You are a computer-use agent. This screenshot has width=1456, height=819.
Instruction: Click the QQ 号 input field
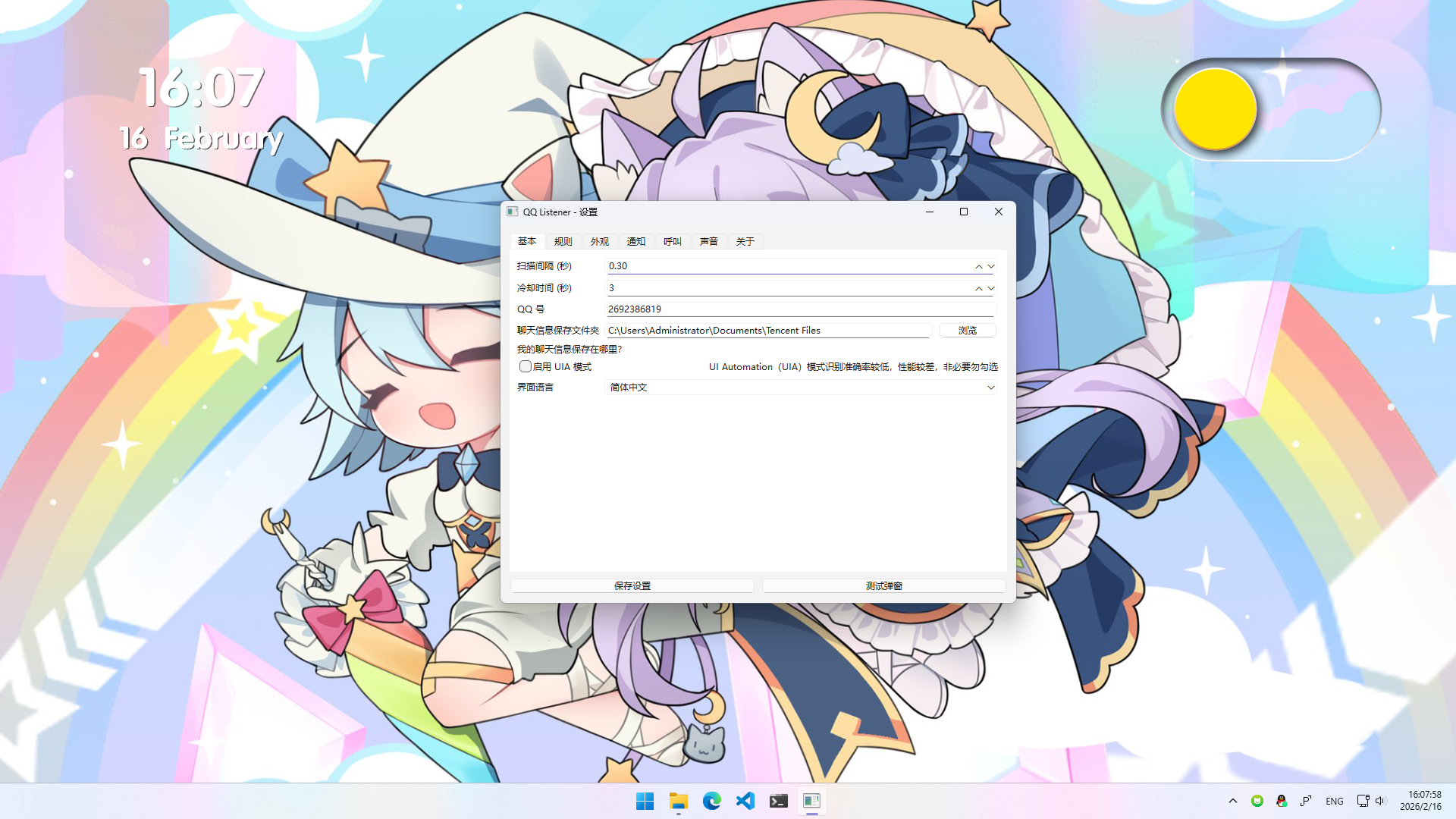(x=800, y=309)
